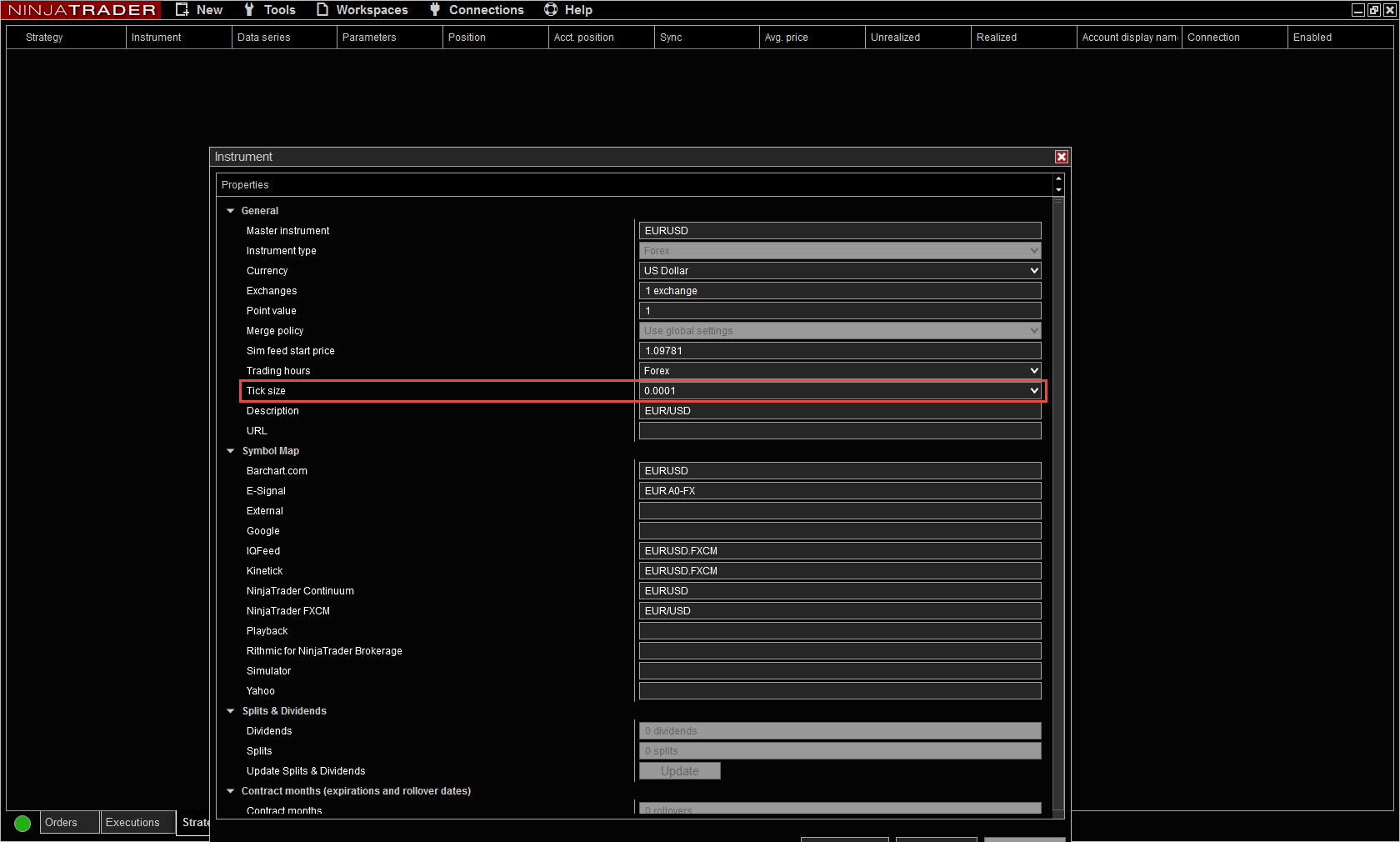Screen dimensions: 1400x842
Task: Collapse the Symbol Map section
Action: pos(231,451)
